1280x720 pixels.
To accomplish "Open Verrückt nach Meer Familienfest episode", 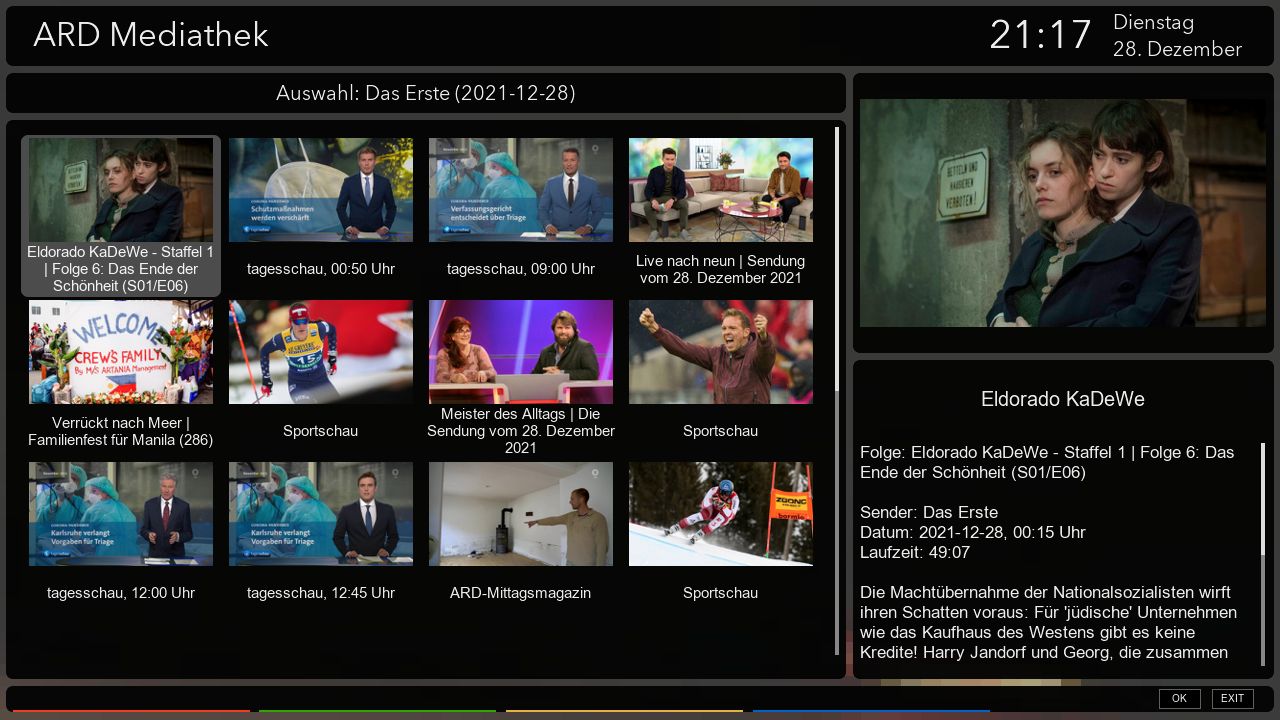I will (x=120, y=352).
